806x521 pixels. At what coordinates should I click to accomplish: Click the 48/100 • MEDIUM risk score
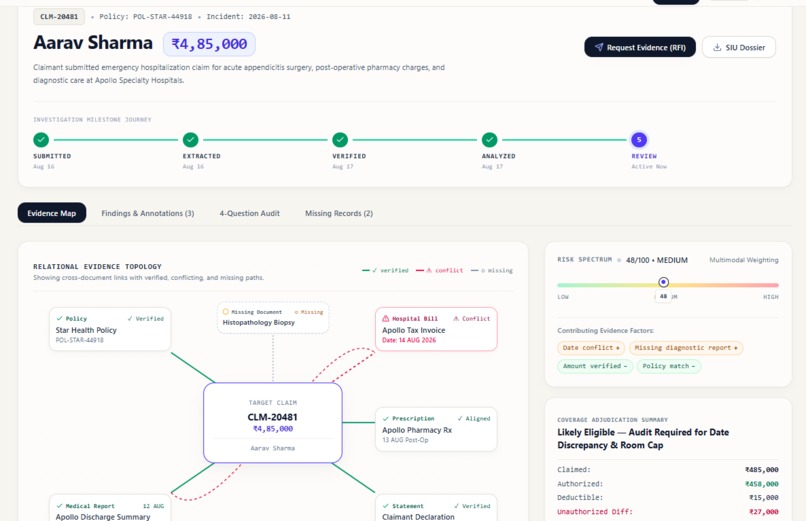(x=656, y=260)
